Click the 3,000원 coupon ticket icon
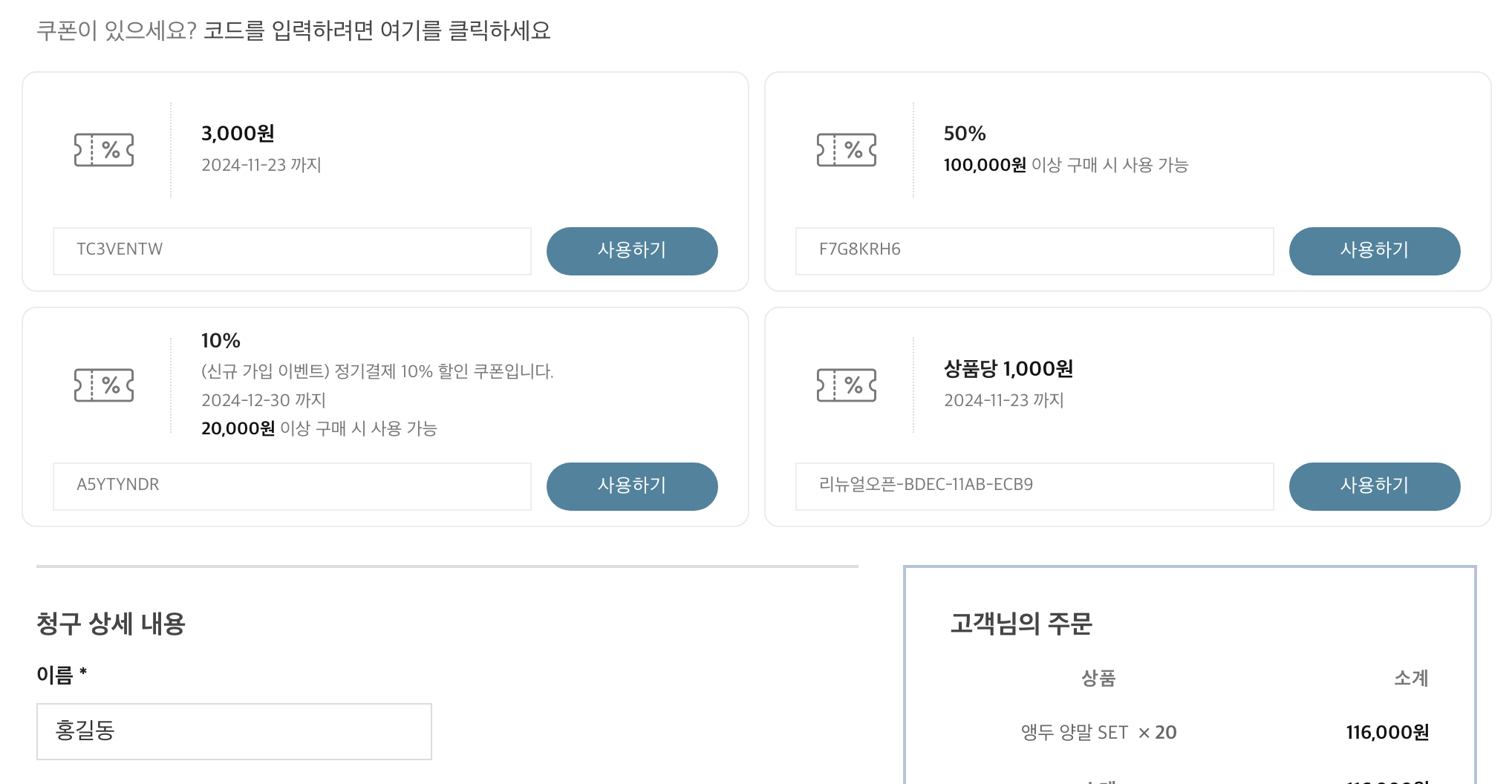The width and height of the screenshot is (1512, 784). click(x=104, y=150)
